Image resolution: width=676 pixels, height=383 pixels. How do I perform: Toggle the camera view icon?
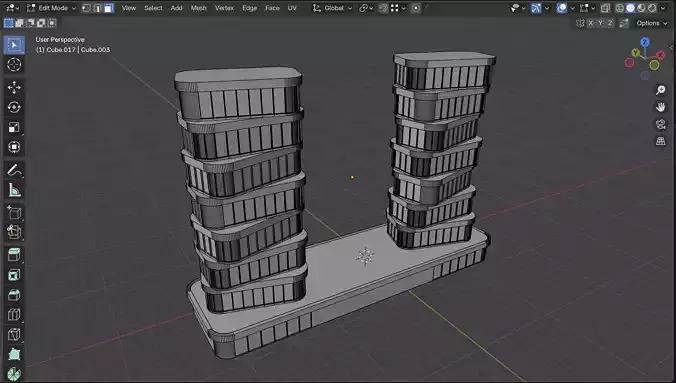click(660, 124)
